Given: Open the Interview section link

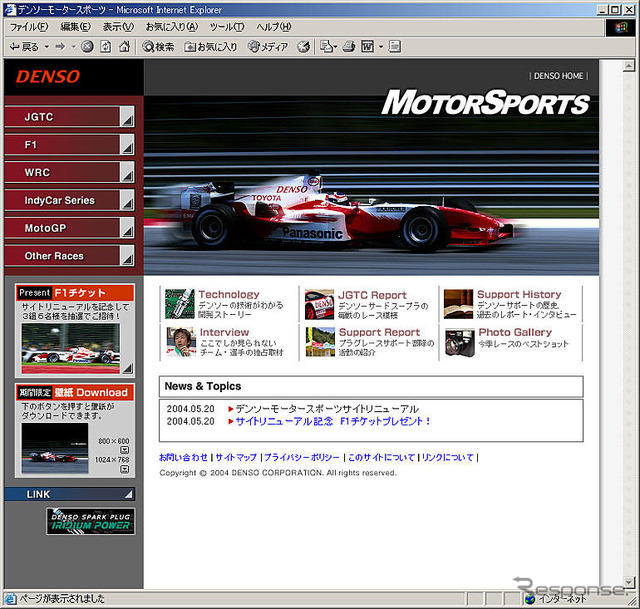Looking at the screenshot, I should coord(224,332).
